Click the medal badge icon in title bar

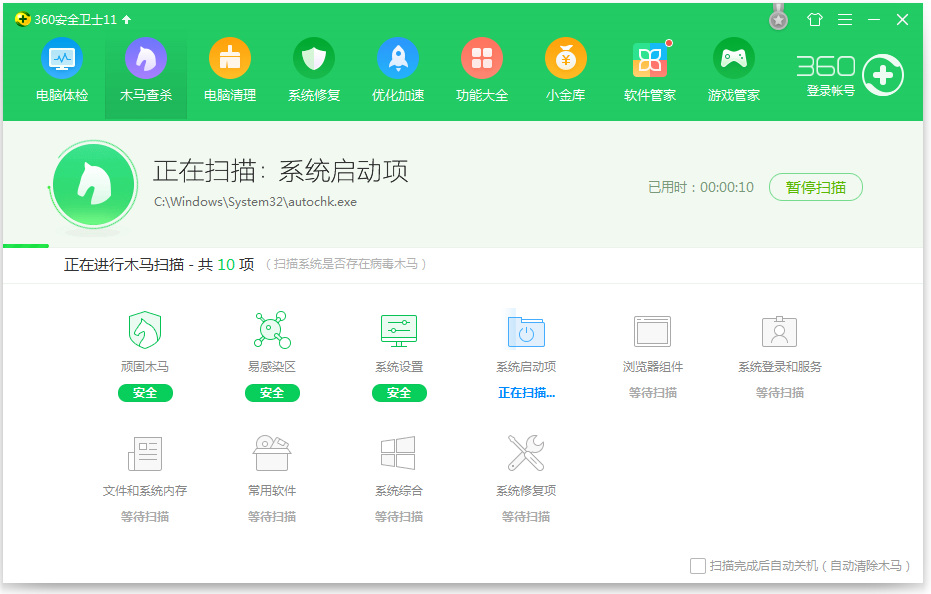coord(779,18)
